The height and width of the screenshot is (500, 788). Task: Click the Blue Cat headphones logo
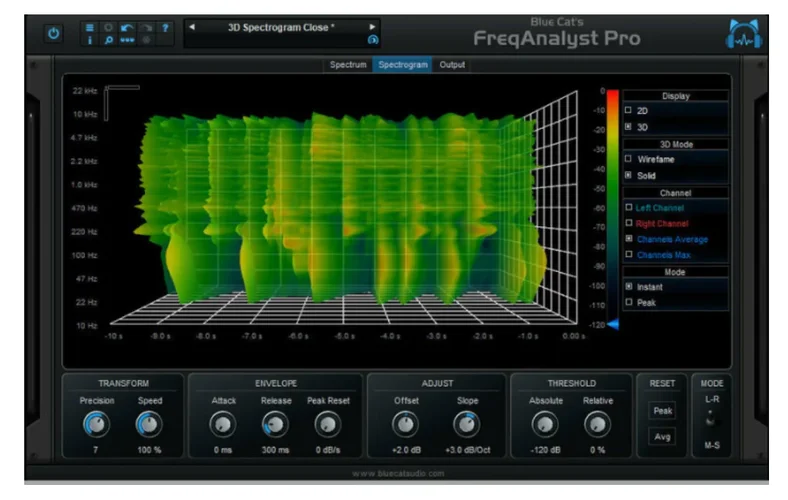point(742,34)
